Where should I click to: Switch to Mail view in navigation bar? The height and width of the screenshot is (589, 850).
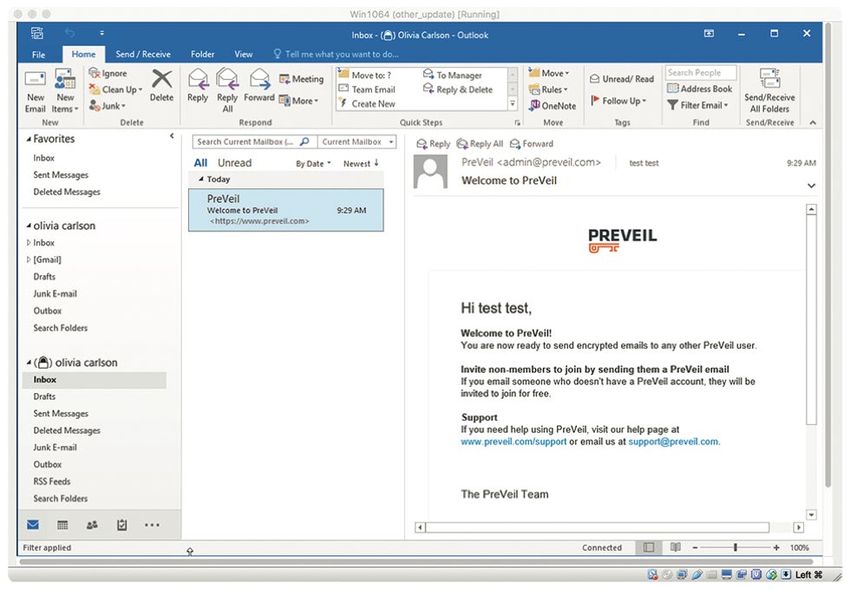(x=33, y=525)
